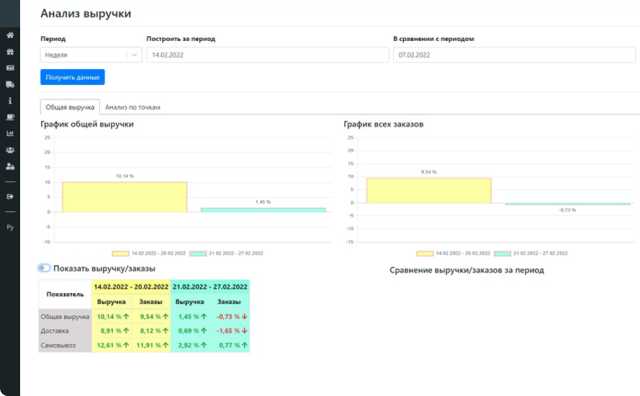Click the '8,91 %' table cell
640x396 pixels.
[112, 331]
